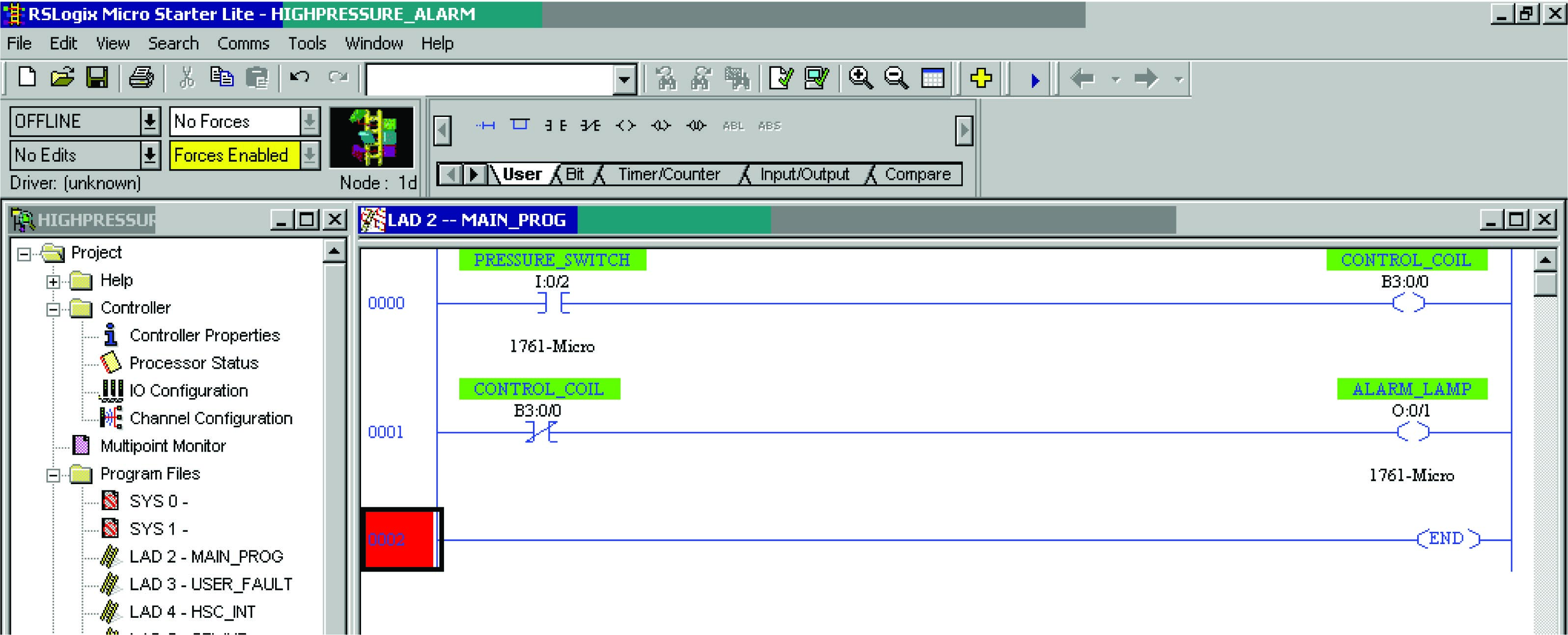This screenshot has height=635, width=1568.
Task: Click the Zoom In magnifier icon
Action: (x=860, y=78)
